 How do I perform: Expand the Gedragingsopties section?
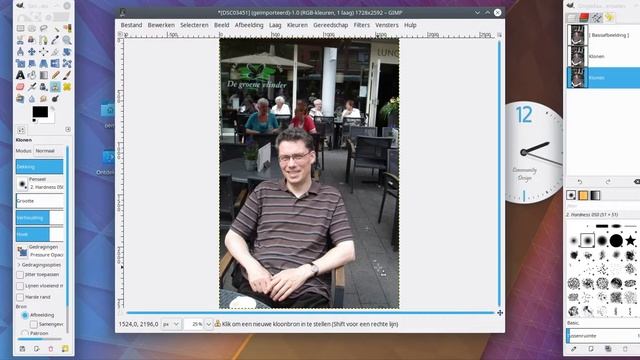click(19, 265)
